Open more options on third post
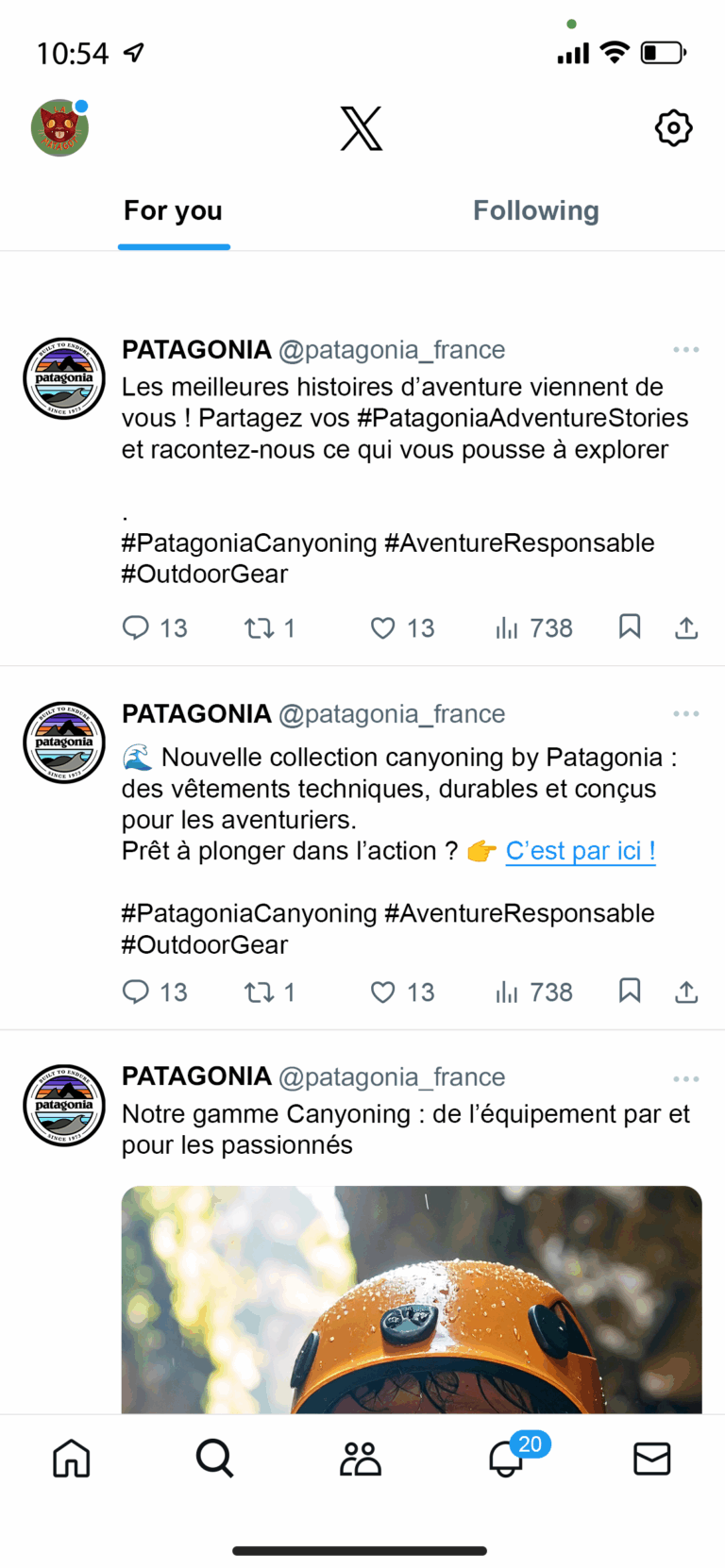The width and height of the screenshot is (725, 1568). coord(686,1078)
